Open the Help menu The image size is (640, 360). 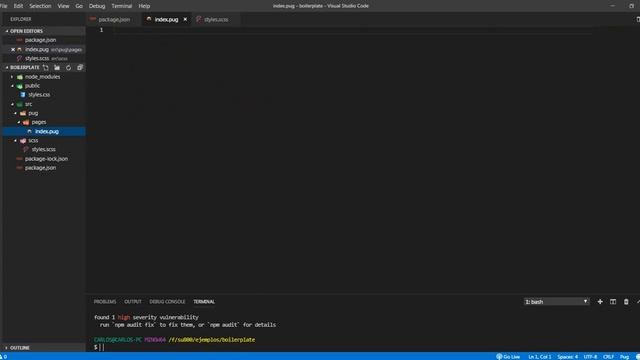click(x=144, y=6)
